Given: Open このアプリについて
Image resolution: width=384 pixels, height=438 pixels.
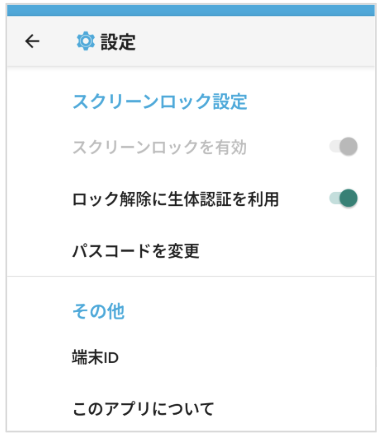Looking at the screenshot, I should tap(191, 409).
